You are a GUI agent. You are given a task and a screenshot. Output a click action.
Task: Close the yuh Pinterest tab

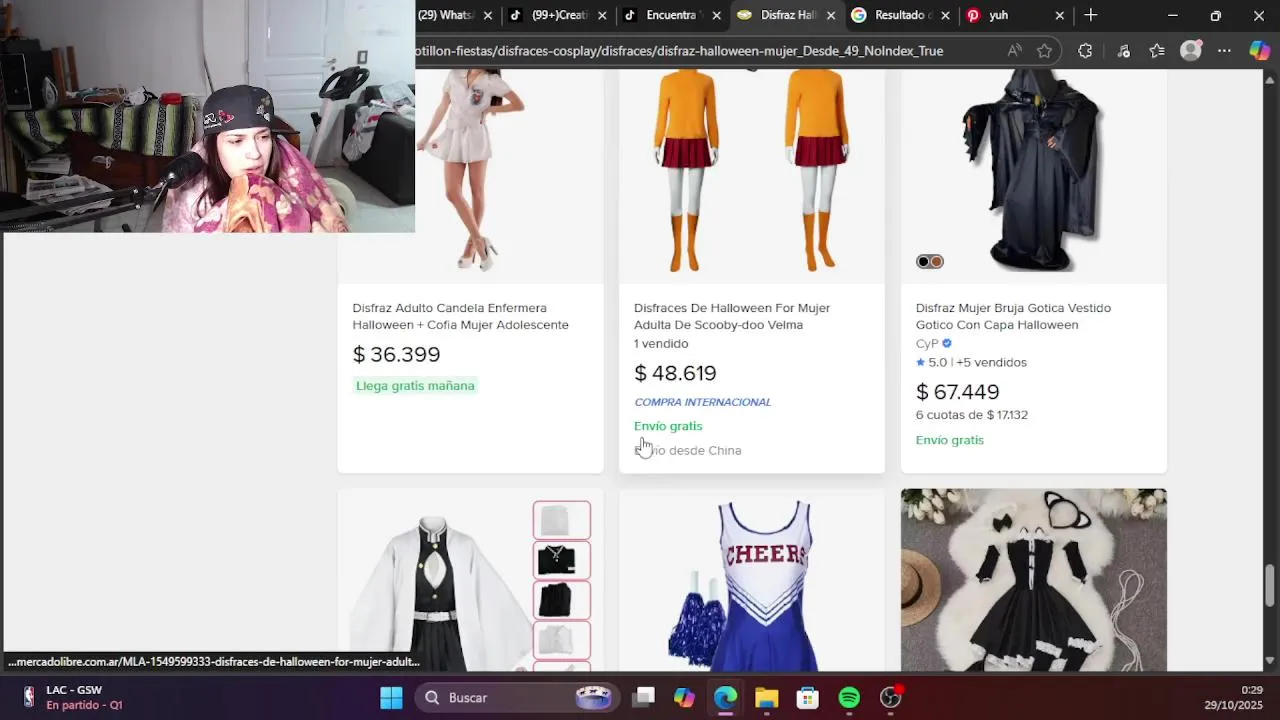point(1059,15)
